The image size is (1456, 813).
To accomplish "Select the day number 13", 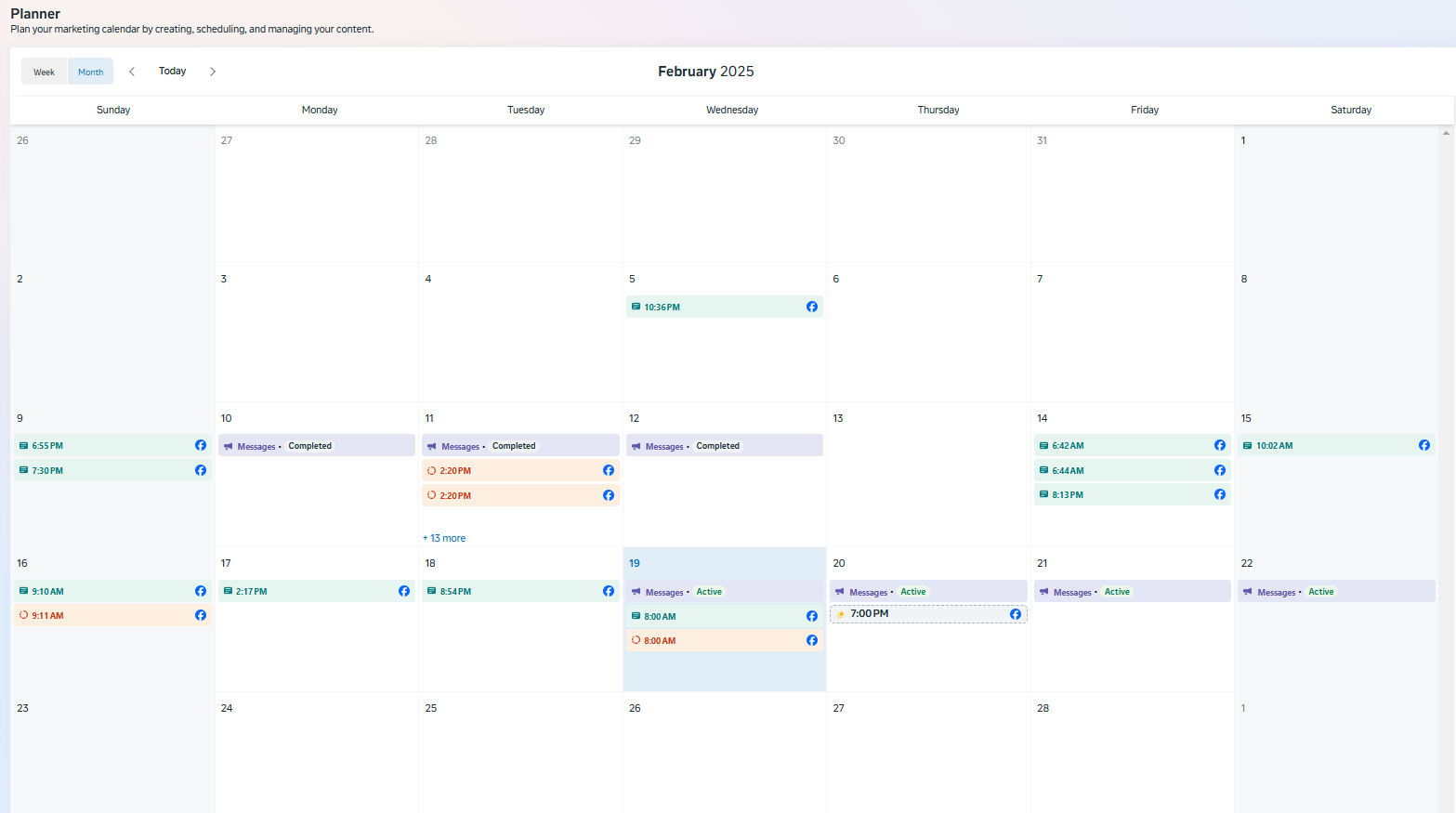I will pyautogui.click(x=838, y=418).
